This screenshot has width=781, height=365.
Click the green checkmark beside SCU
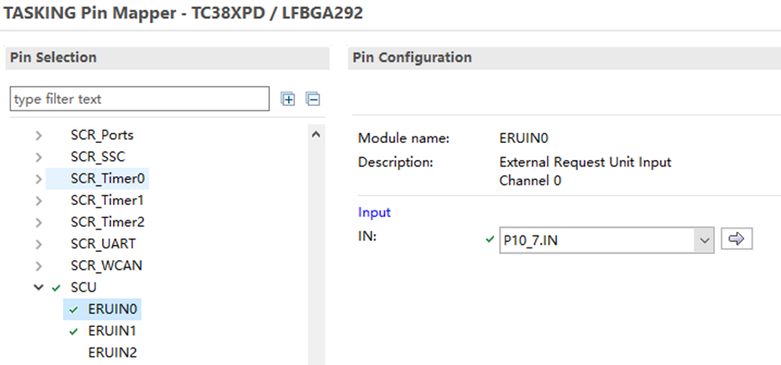(56, 288)
